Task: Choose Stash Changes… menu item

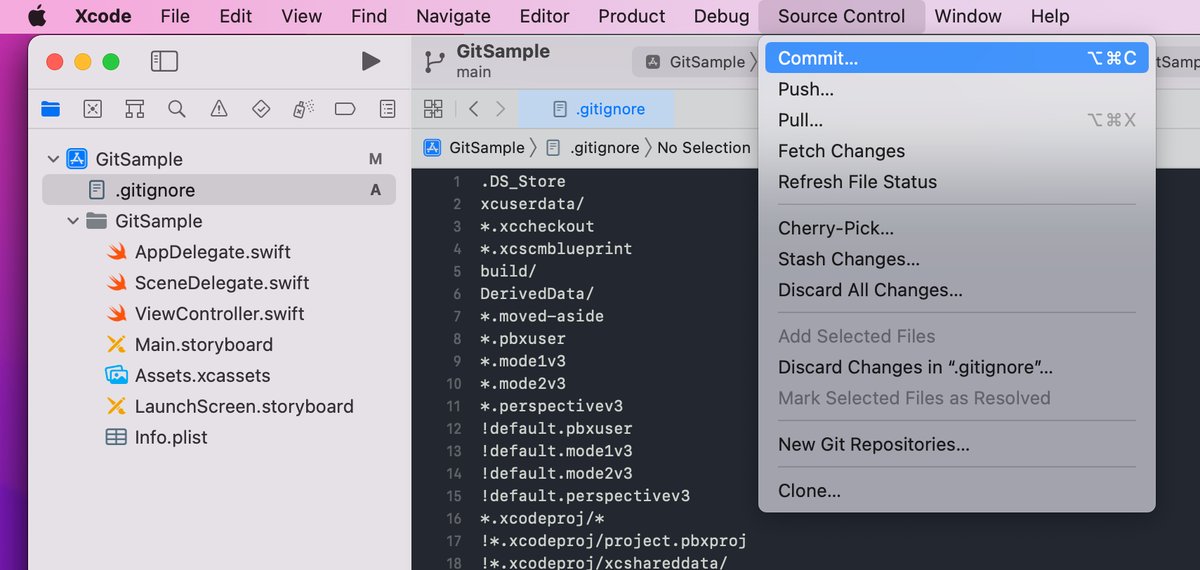Action: tap(957, 259)
